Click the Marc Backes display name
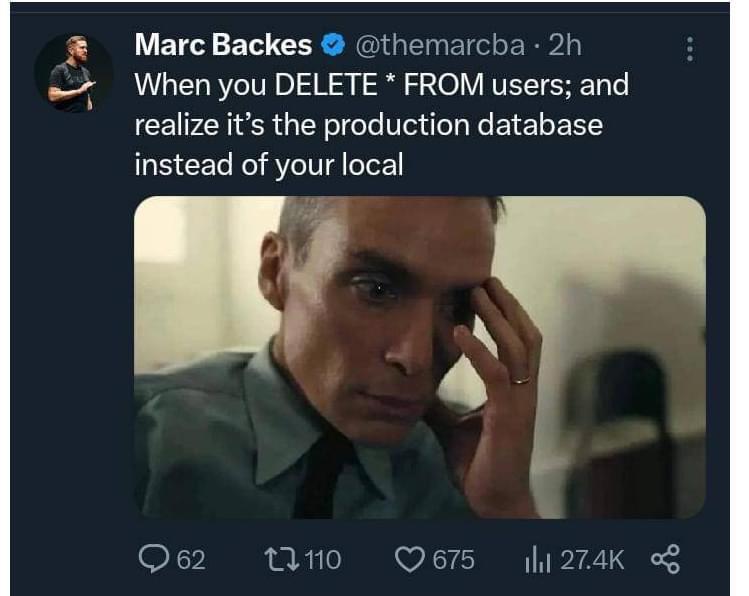 pos(223,45)
